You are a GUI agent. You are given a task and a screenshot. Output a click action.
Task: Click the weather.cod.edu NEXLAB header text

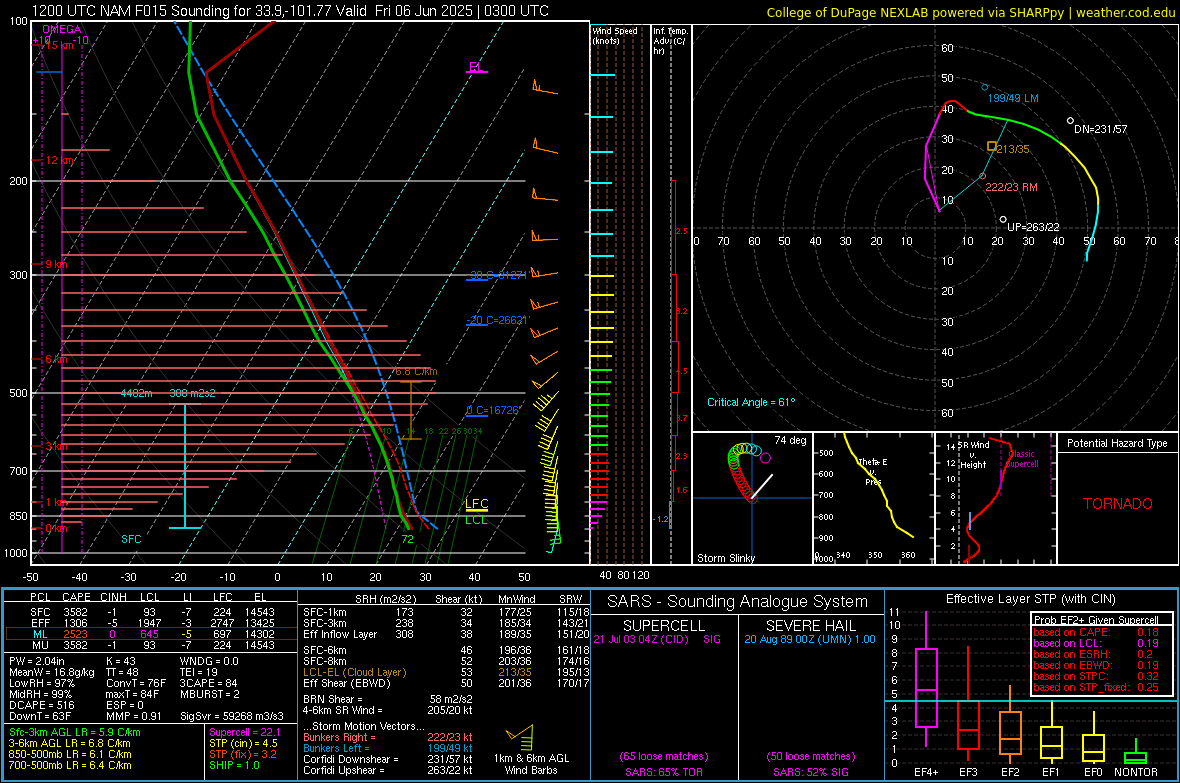click(x=970, y=13)
